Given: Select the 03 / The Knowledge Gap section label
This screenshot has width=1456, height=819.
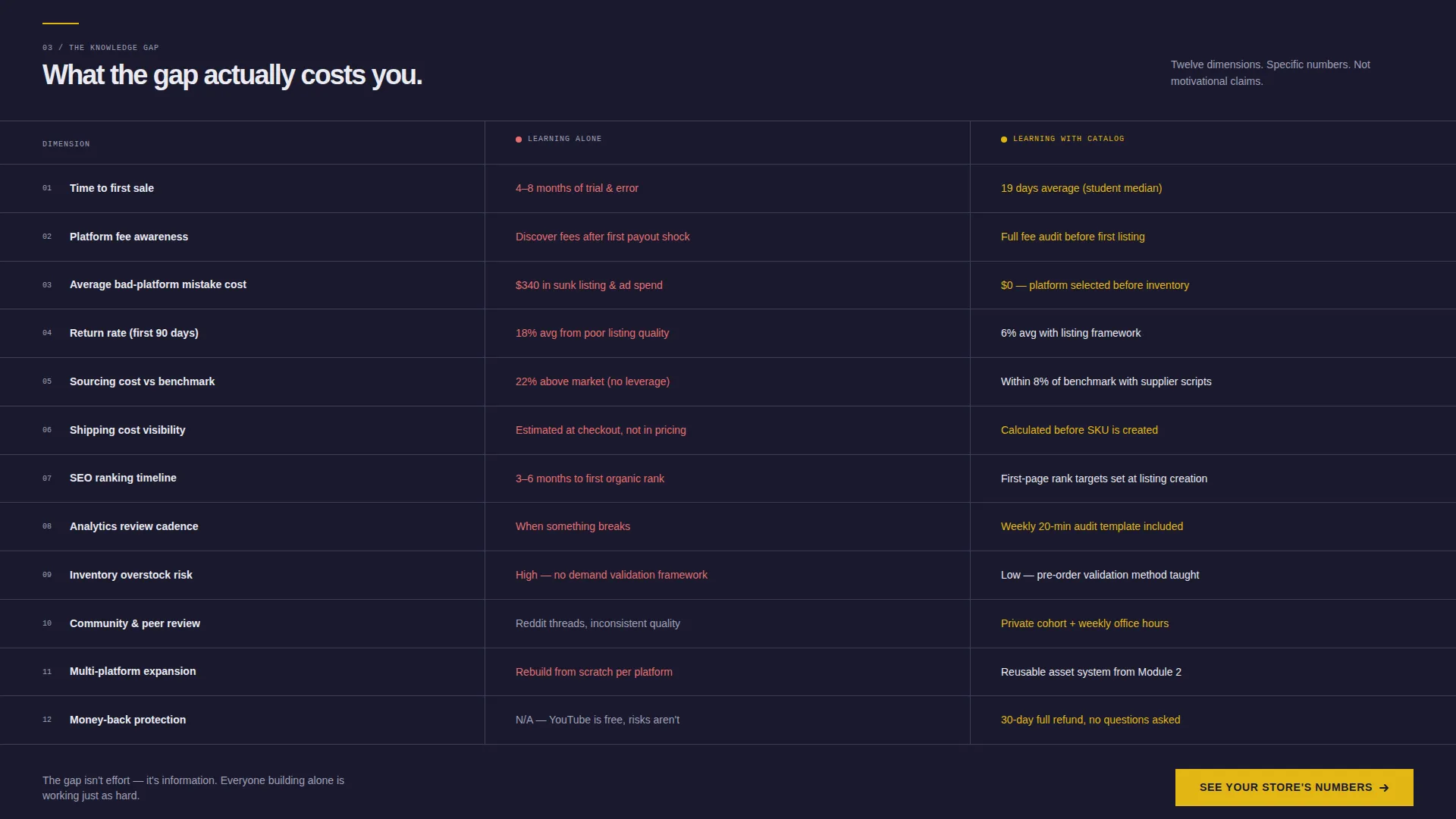Looking at the screenshot, I should (x=101, y=48).
